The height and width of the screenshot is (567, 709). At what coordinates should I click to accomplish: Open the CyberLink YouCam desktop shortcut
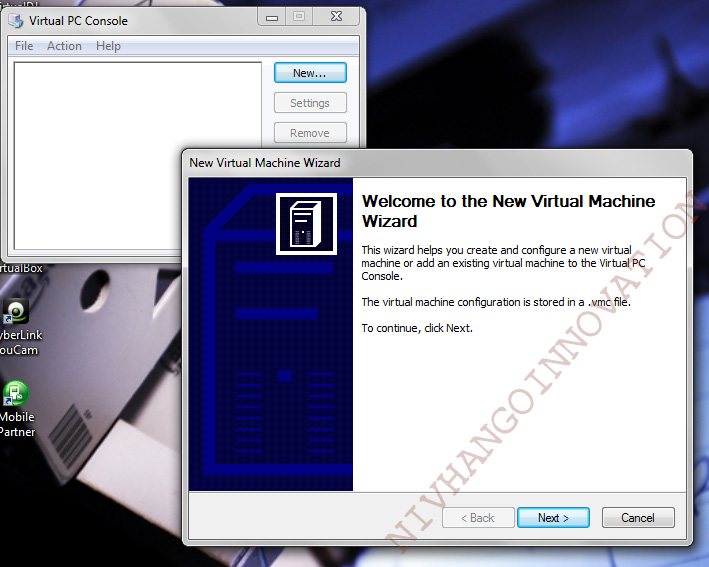(17, 326)
